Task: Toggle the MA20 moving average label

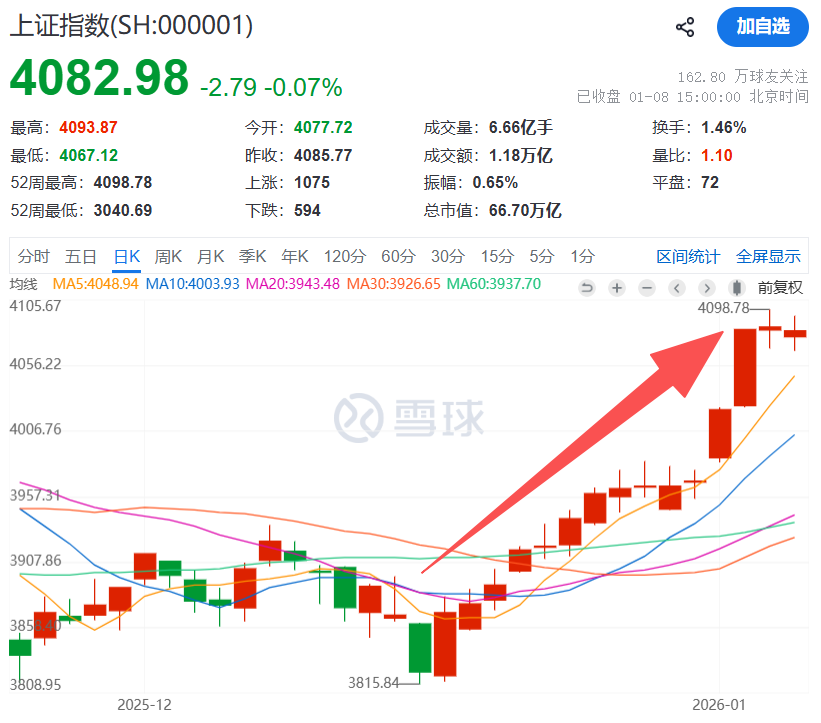Action: point(291,284)
